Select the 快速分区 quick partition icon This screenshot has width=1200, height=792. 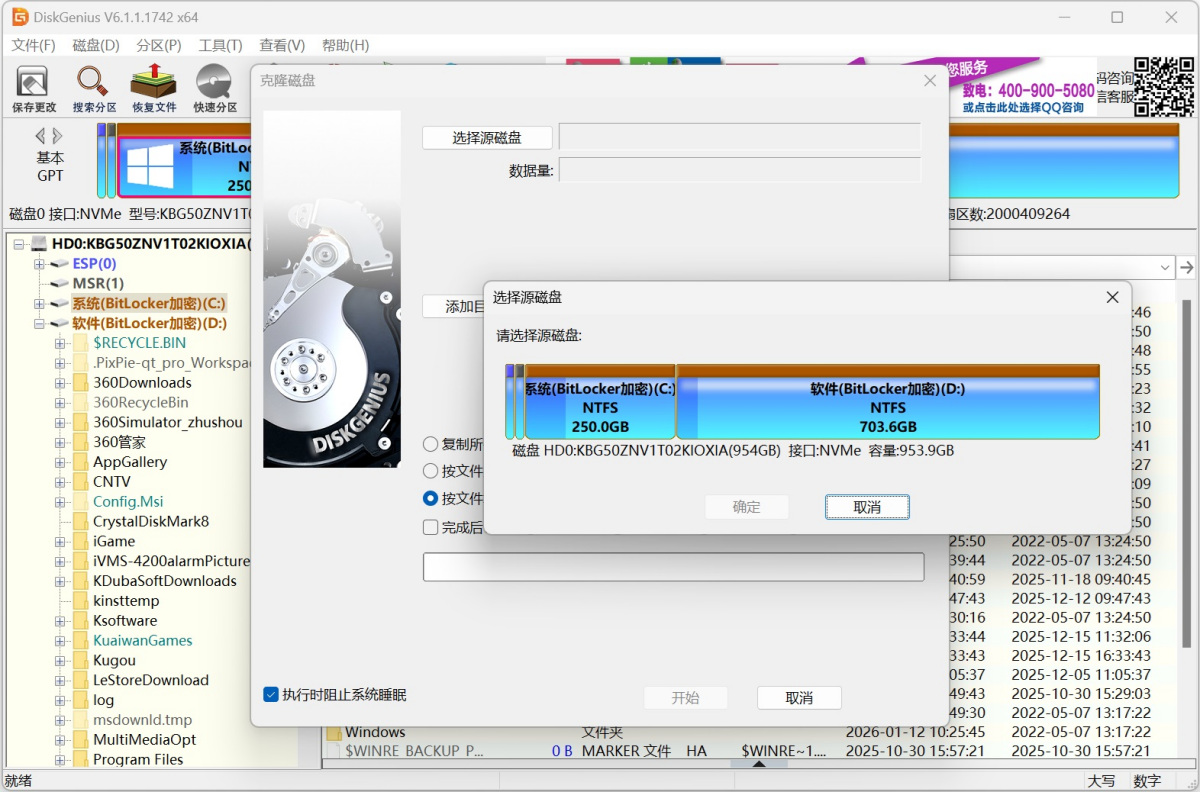tap(215, 88)
